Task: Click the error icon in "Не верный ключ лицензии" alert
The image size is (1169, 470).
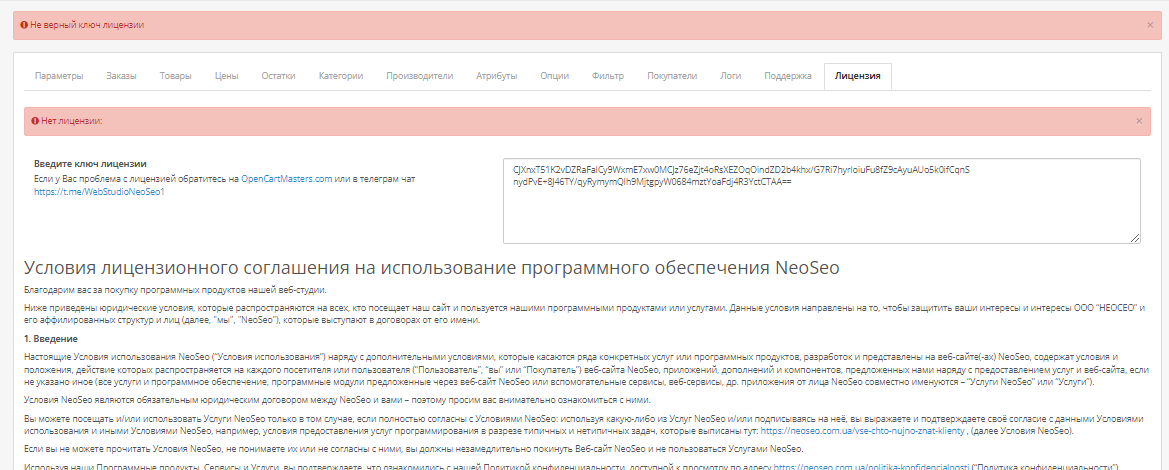Action: click(x=24, y=25)
